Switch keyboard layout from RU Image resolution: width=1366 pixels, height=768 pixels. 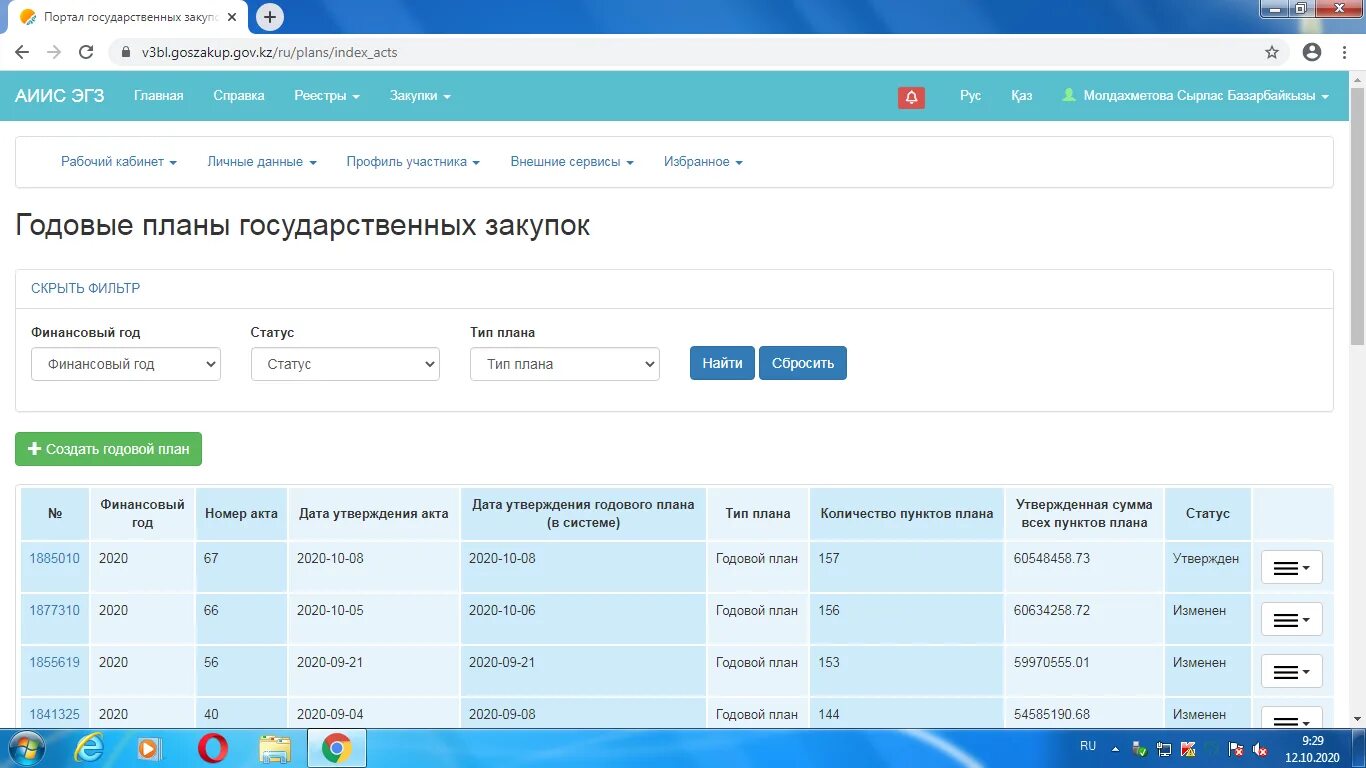tap(1088, 746)
